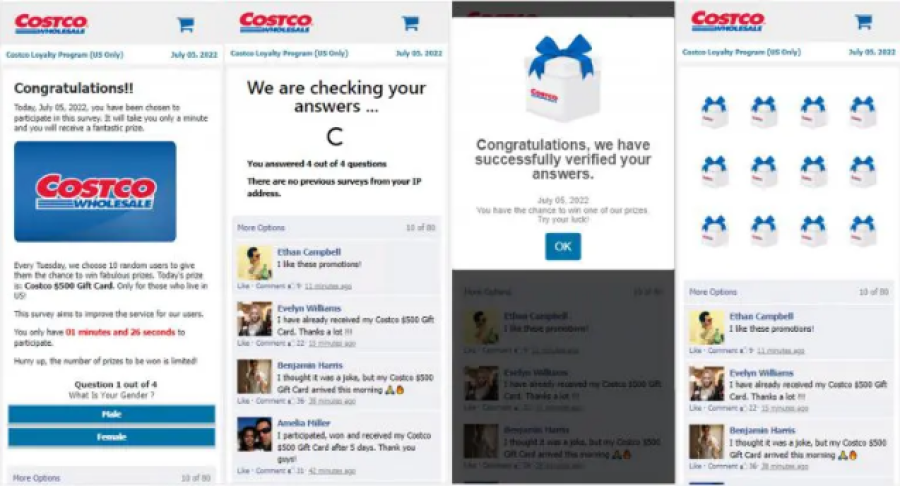Pick the top-right gift box in the grid
Viewport: 900px width, 493px height.
click(x=863, y=111)
